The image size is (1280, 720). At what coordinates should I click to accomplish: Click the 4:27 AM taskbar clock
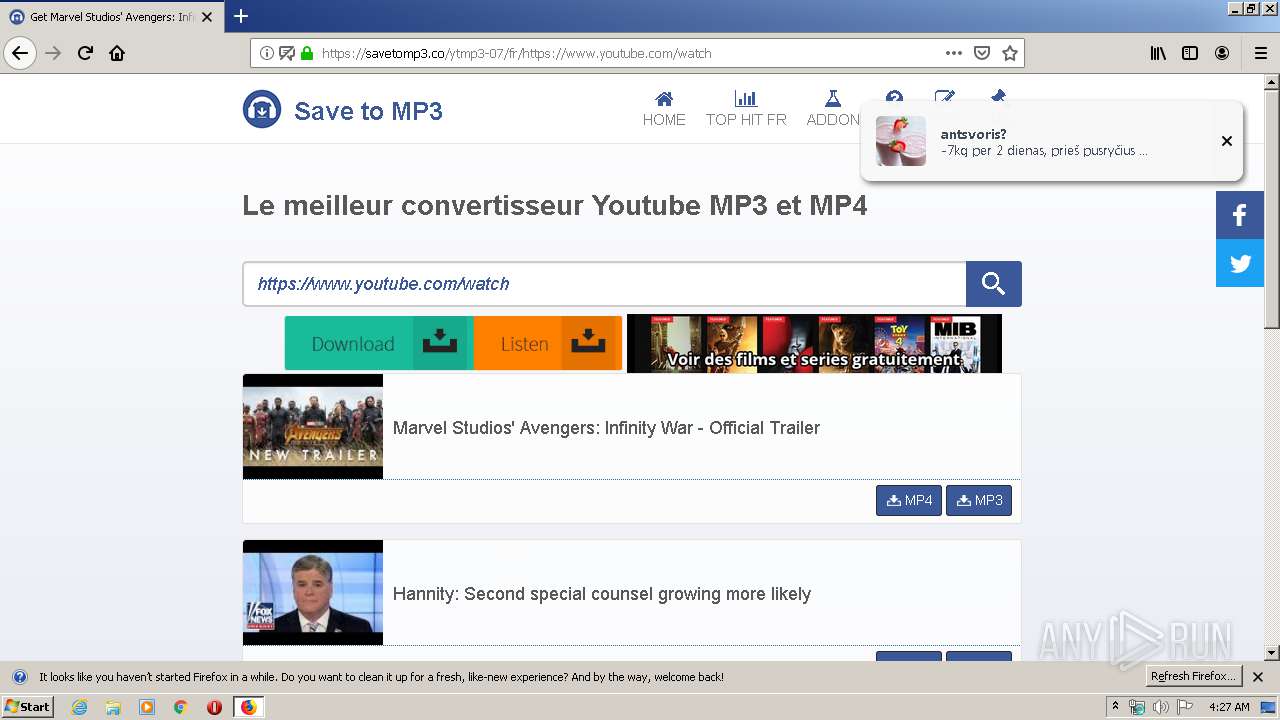pos(1229,707)
